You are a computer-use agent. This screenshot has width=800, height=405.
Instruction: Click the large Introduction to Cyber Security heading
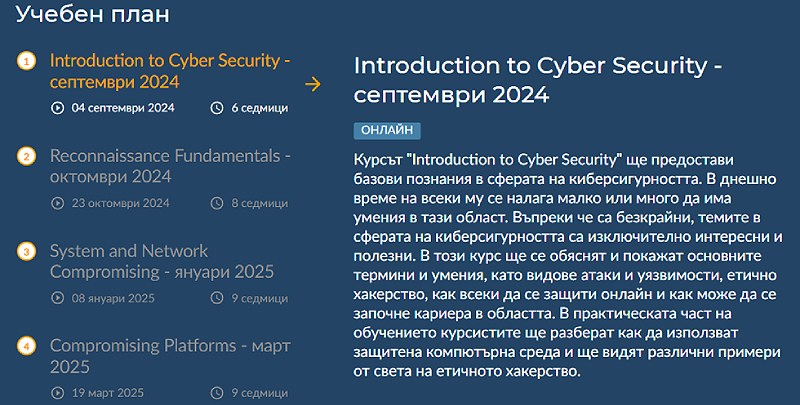pyautogui.click(x=538, y=80)
